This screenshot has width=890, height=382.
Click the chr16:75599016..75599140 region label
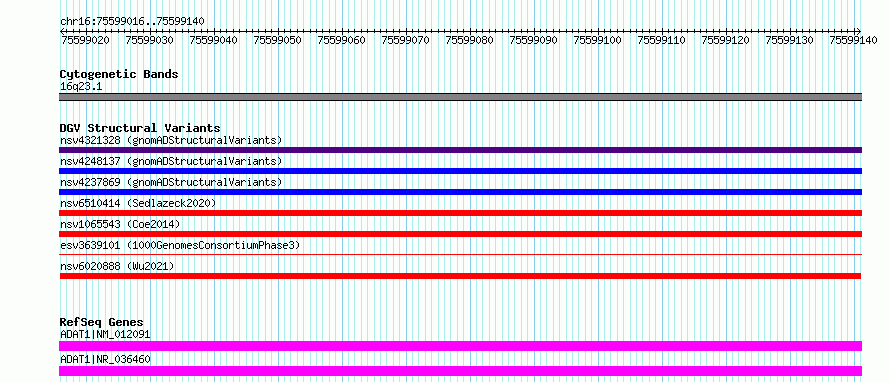tap(132, 22)
